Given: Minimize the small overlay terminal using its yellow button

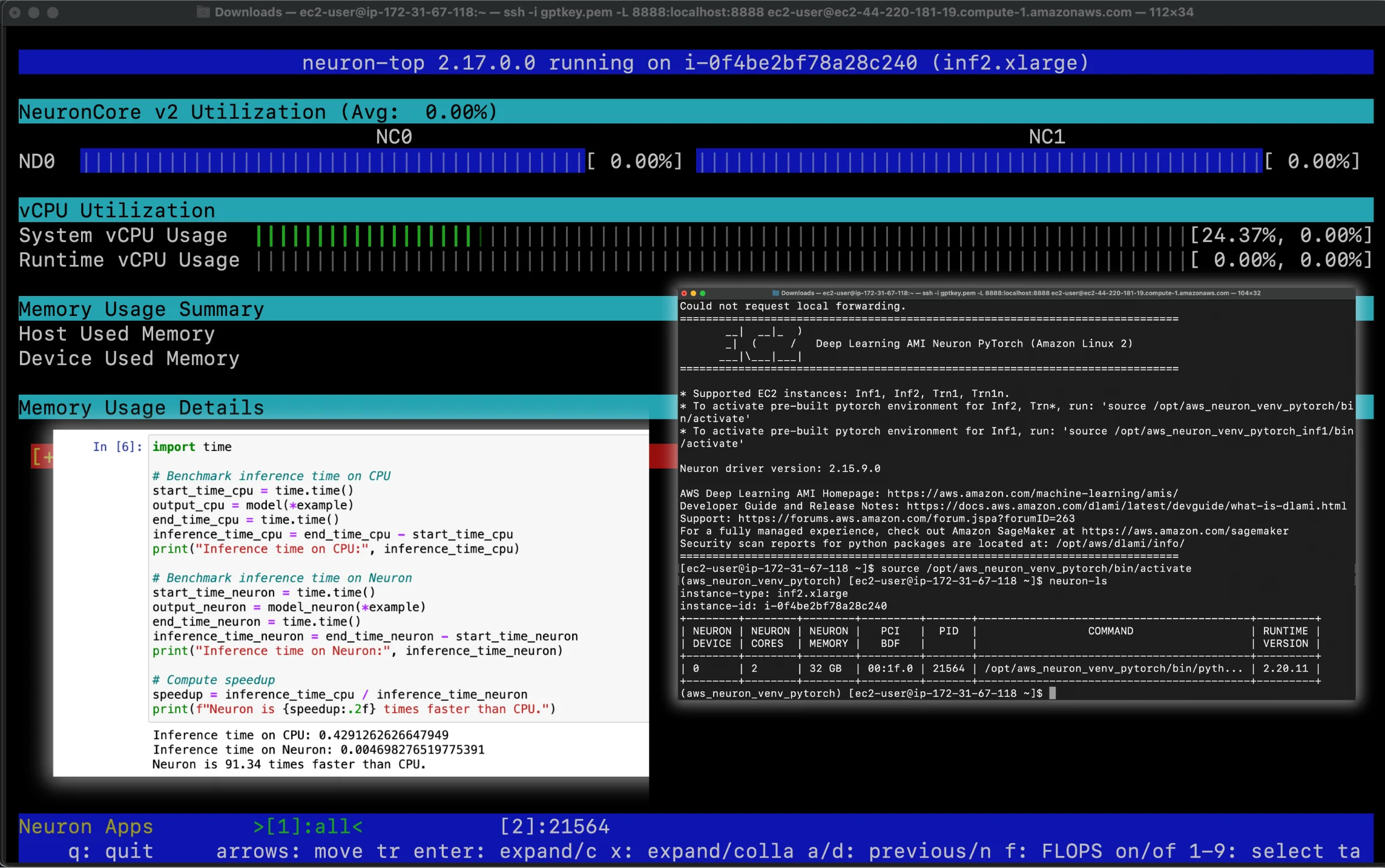Looking at the screenshot, I should (693, 293).
